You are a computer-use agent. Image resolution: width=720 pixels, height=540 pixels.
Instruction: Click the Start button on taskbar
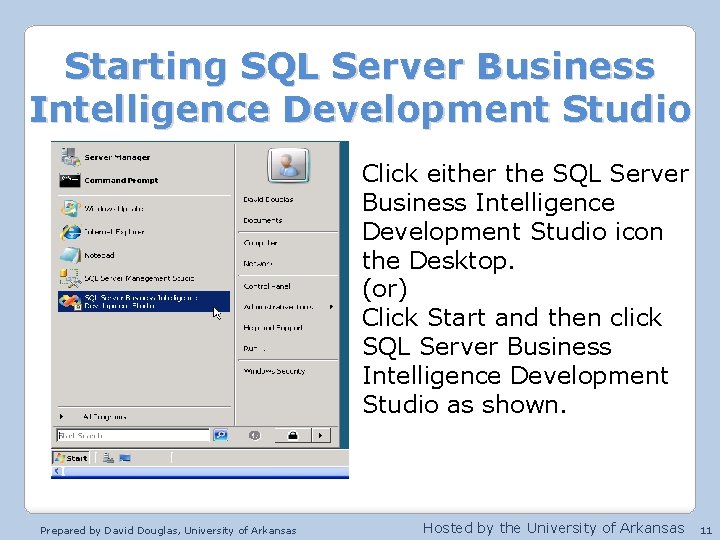(71, 458)
